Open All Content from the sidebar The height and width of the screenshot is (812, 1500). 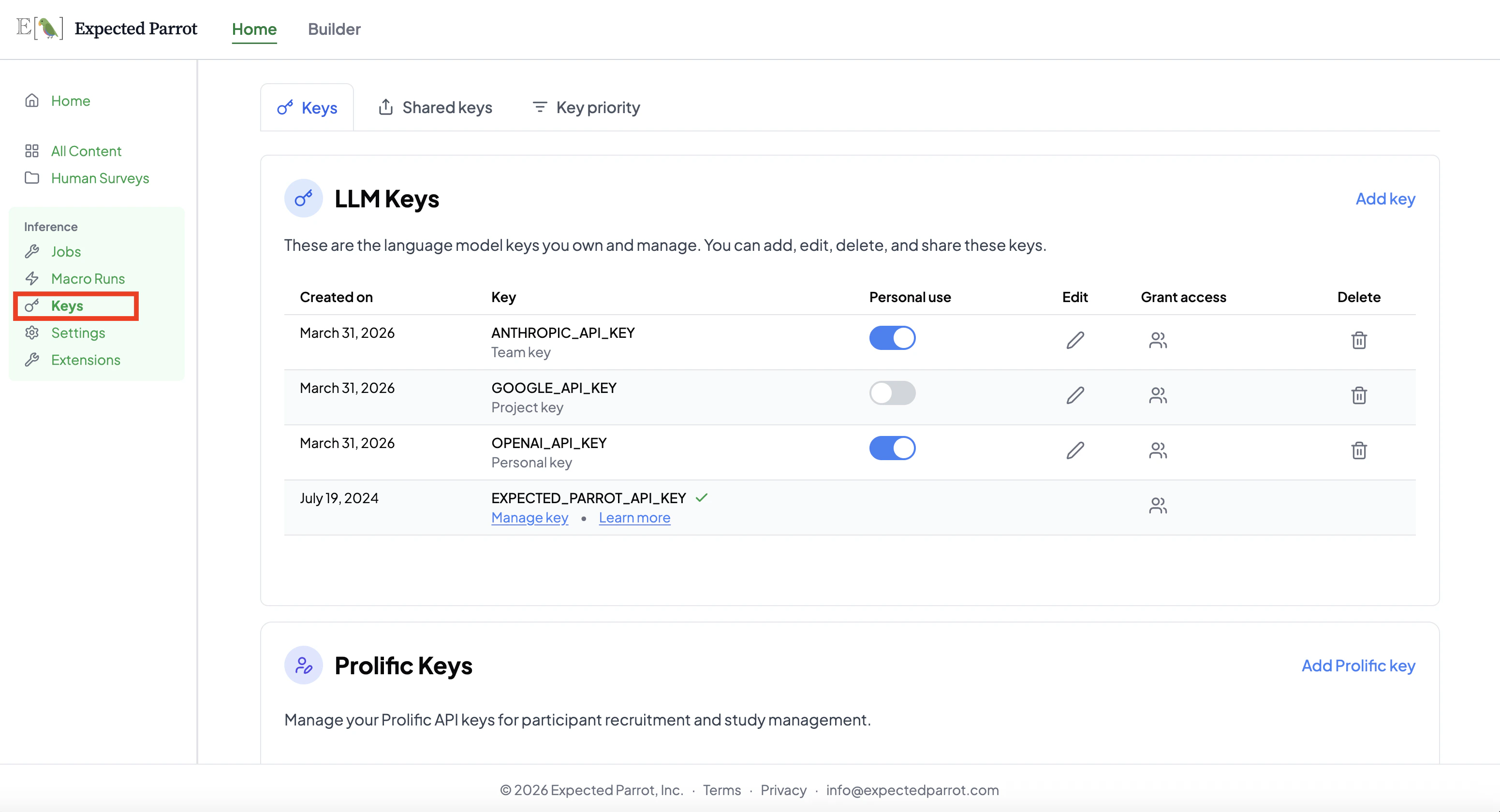coord(86,151)
